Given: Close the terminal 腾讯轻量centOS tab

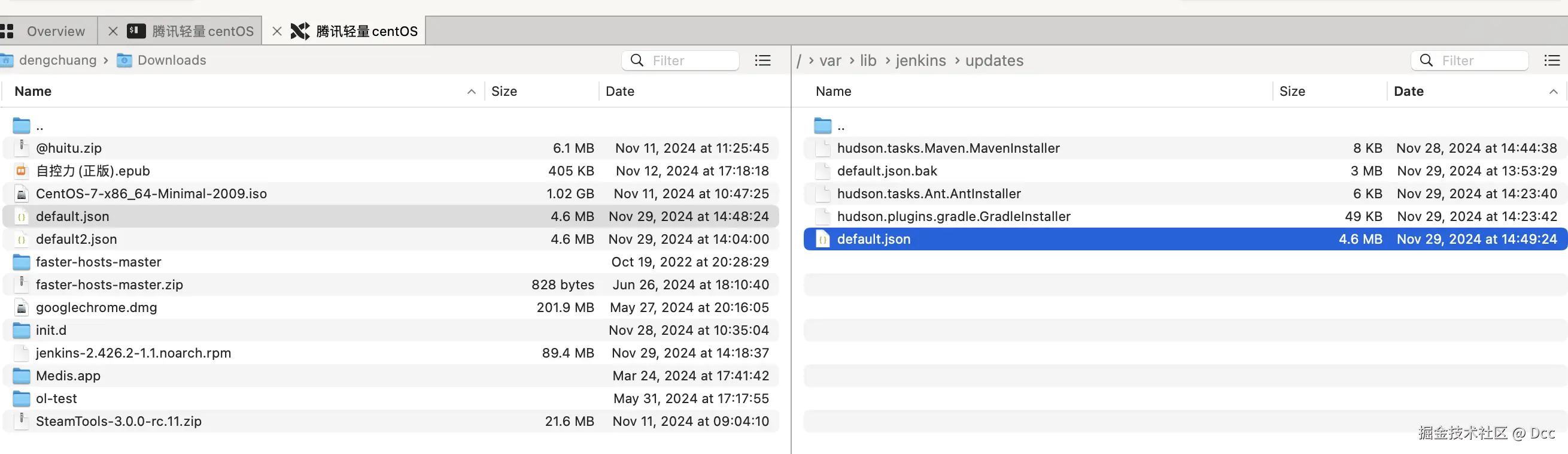Looking at the screenshot, I should [x=113, y=31].
